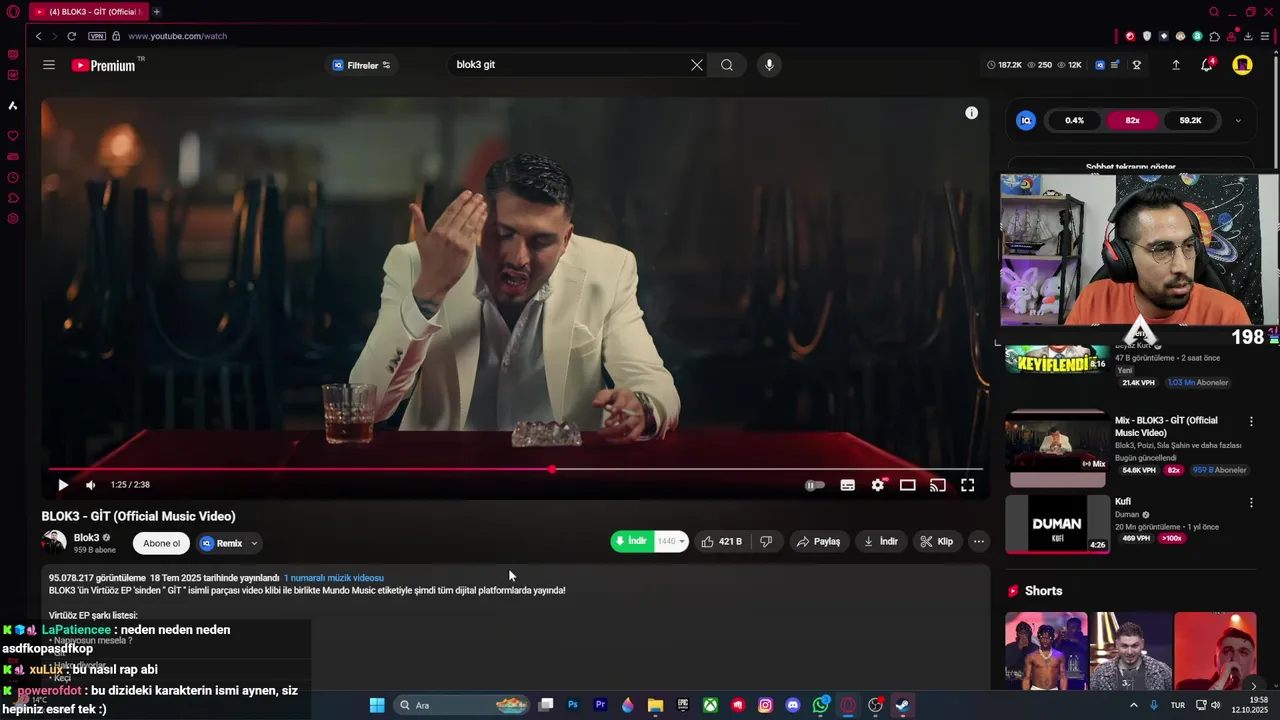This screenshot has width=1280, height=720.
Task: Mute the video volume speaker
Action: coord(90,485)
